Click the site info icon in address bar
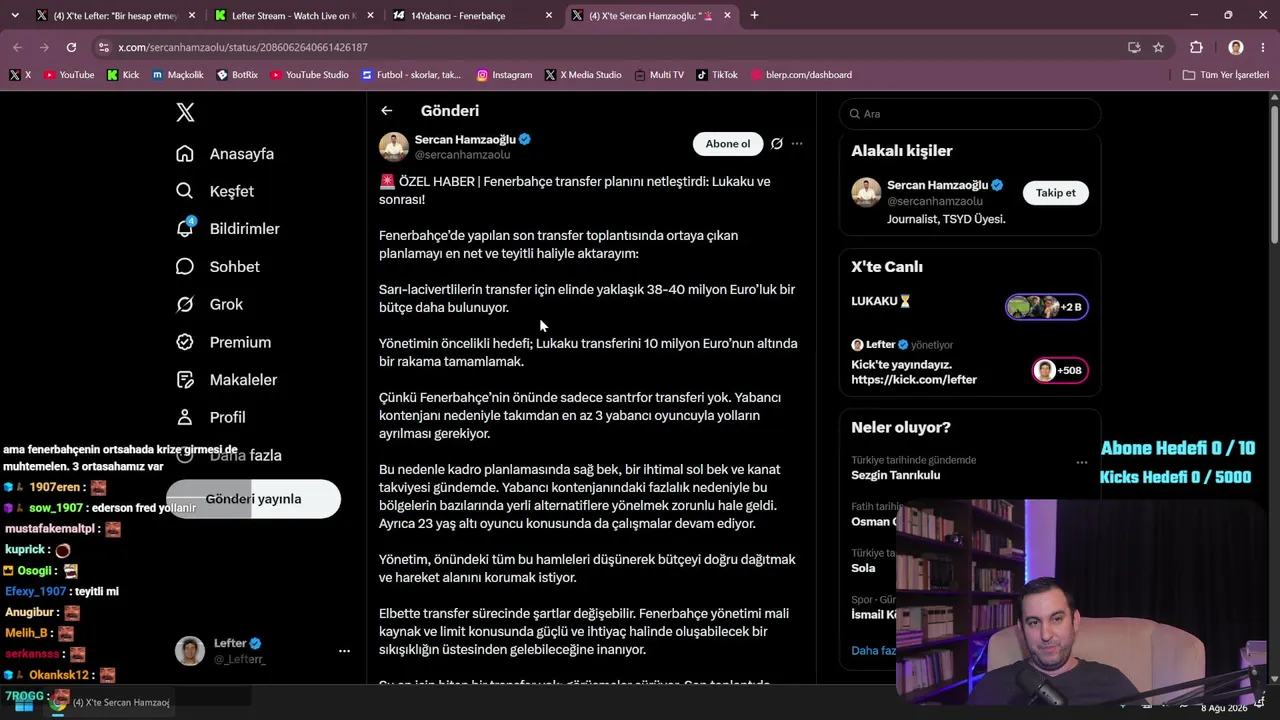Viewport: 1280px width, 720px height. coord(104,47)
